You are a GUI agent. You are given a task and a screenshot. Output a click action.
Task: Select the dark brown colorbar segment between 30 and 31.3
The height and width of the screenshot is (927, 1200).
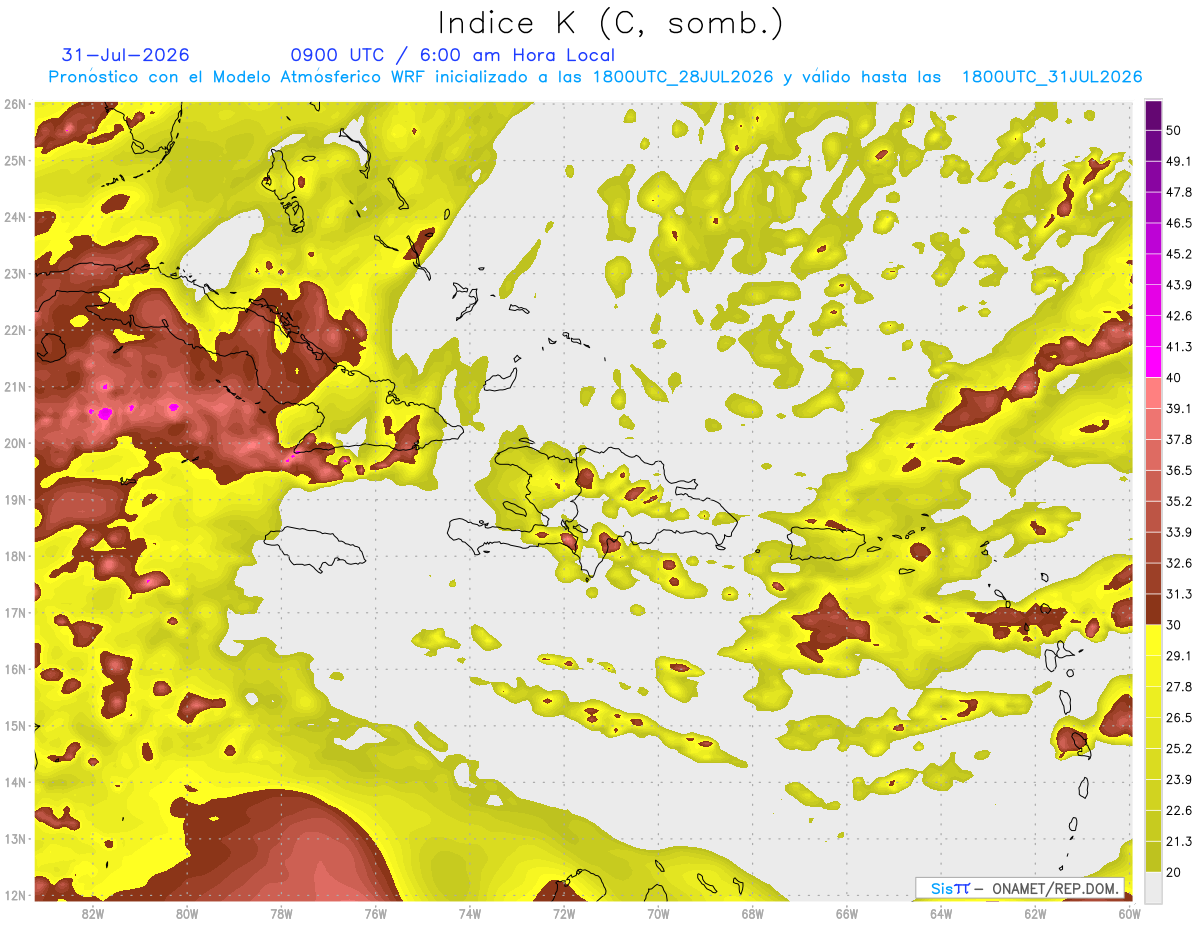coord(1153,609)
